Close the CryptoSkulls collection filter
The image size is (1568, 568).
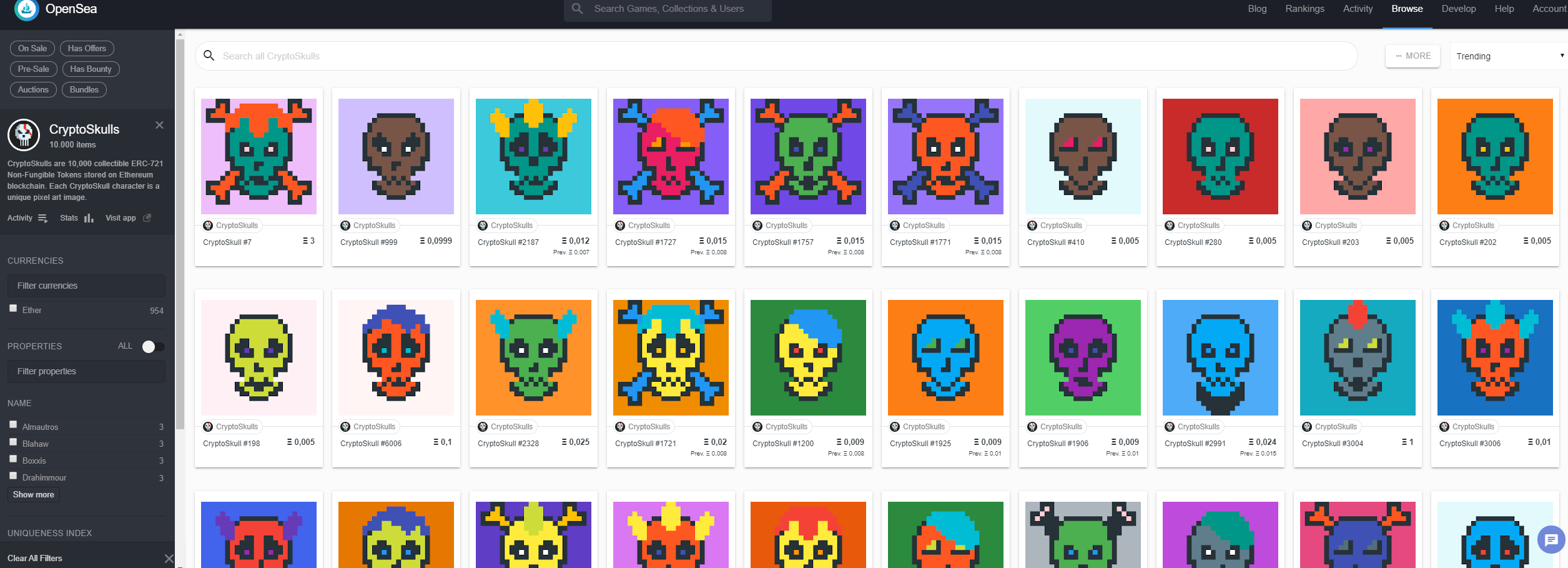tap(160, 125)
